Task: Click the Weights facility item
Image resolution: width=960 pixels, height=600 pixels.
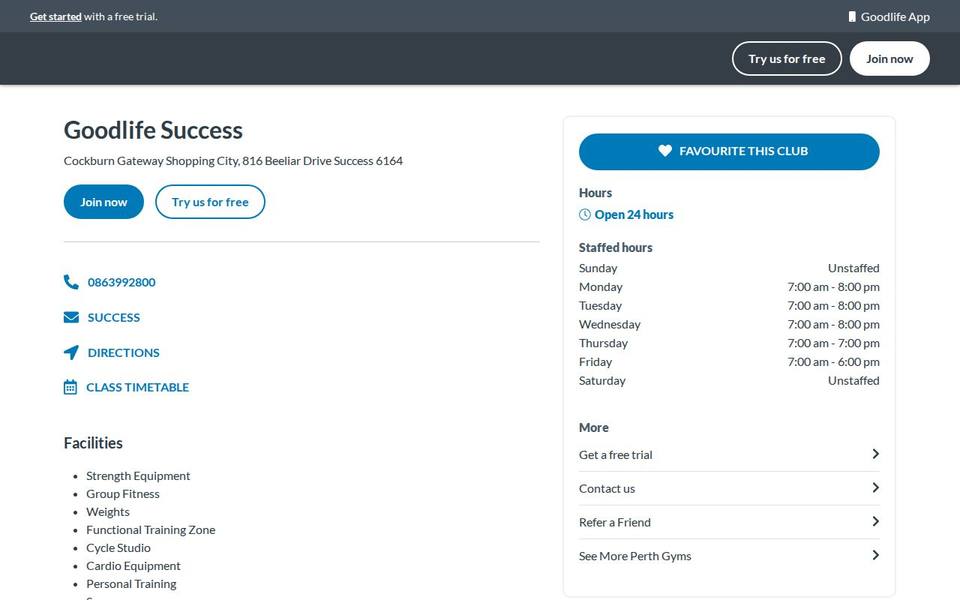Action: click(x=108, y=512)
